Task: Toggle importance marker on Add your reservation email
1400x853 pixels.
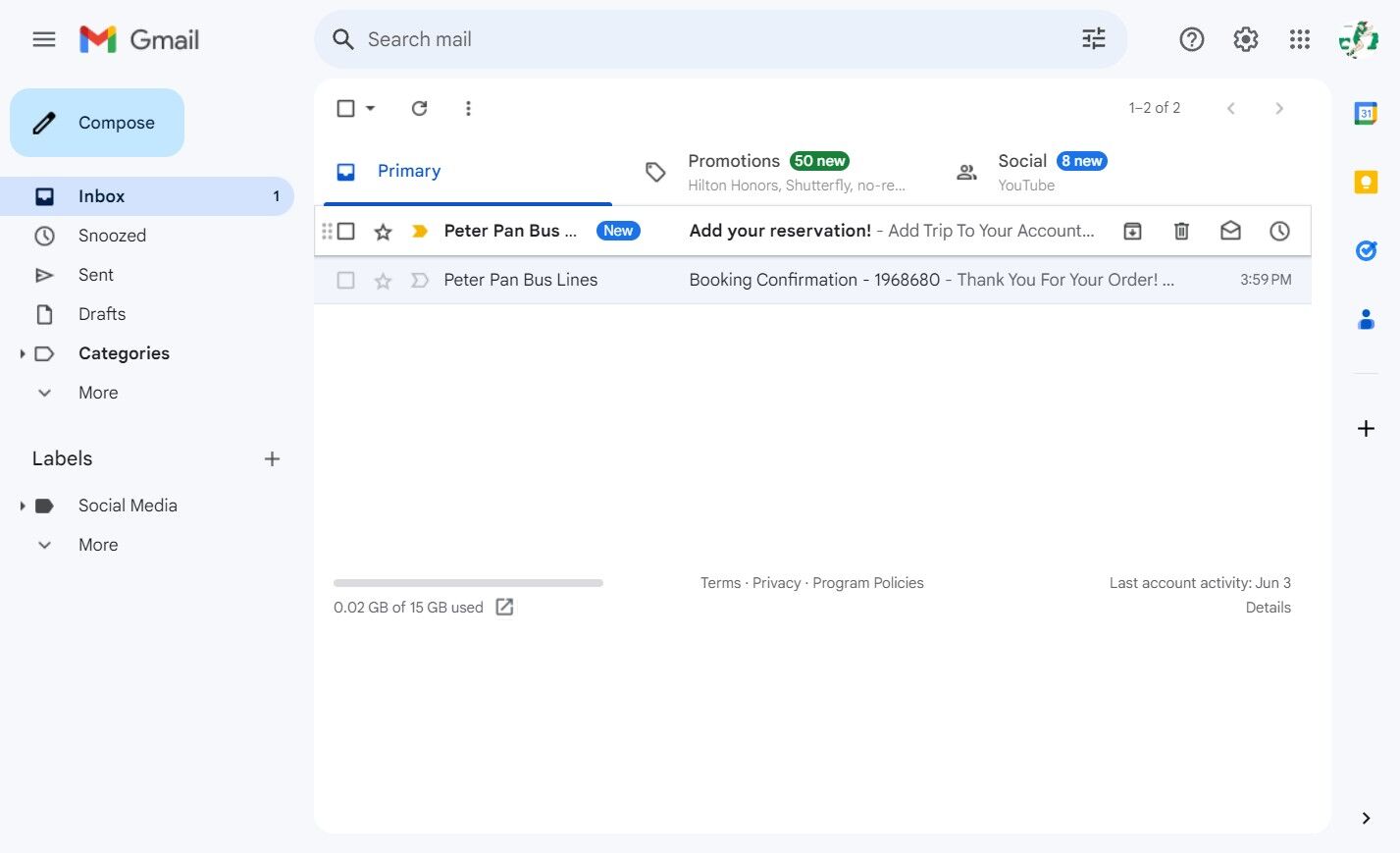Action: [420, 231]
